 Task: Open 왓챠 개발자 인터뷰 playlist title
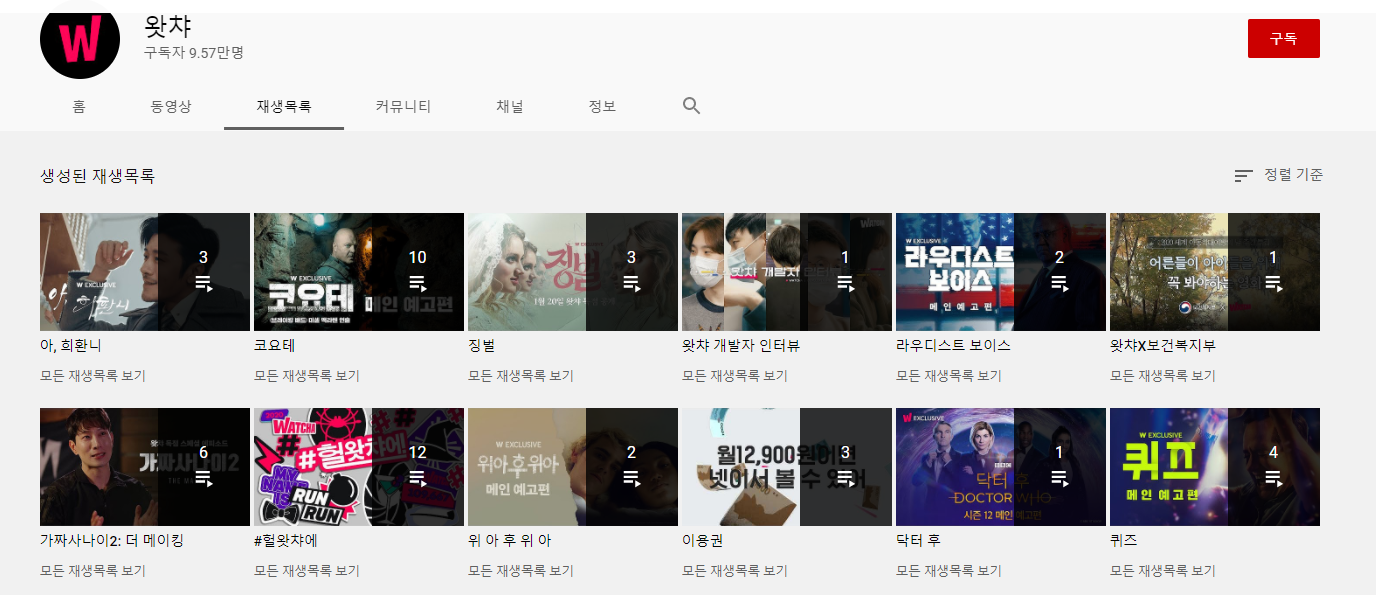(x=741, y=346)
